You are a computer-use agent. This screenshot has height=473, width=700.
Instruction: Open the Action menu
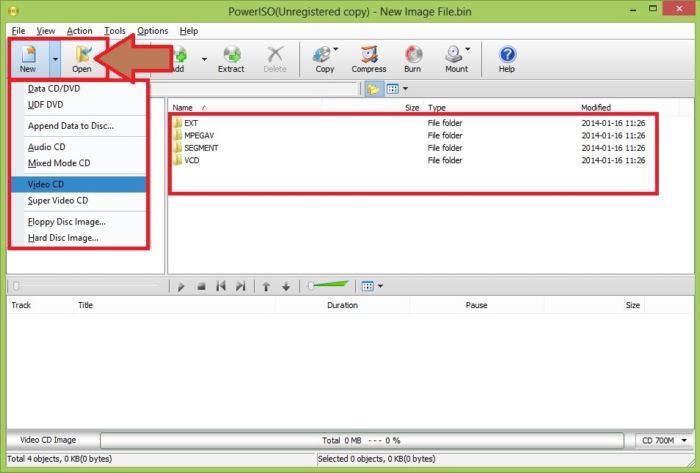[79, 31]
